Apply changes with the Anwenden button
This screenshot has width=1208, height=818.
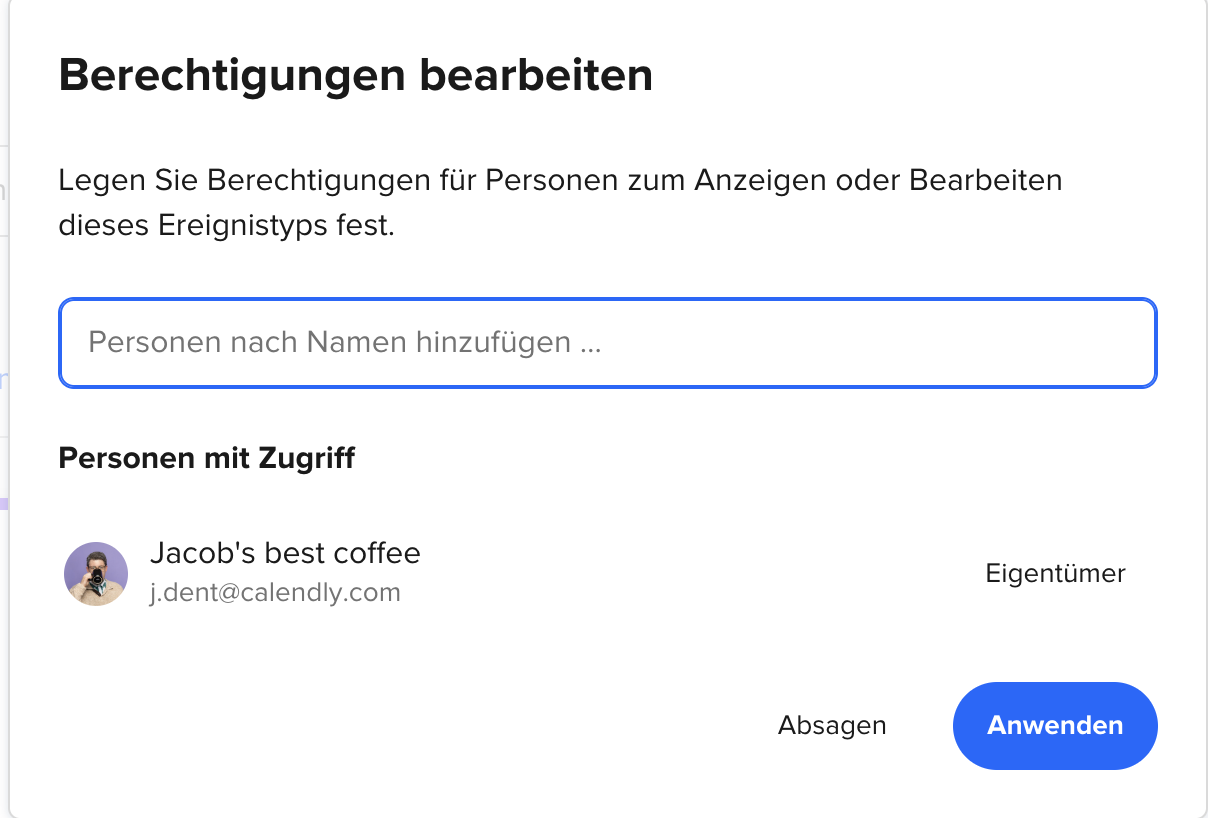click(x=1055, y=726)
